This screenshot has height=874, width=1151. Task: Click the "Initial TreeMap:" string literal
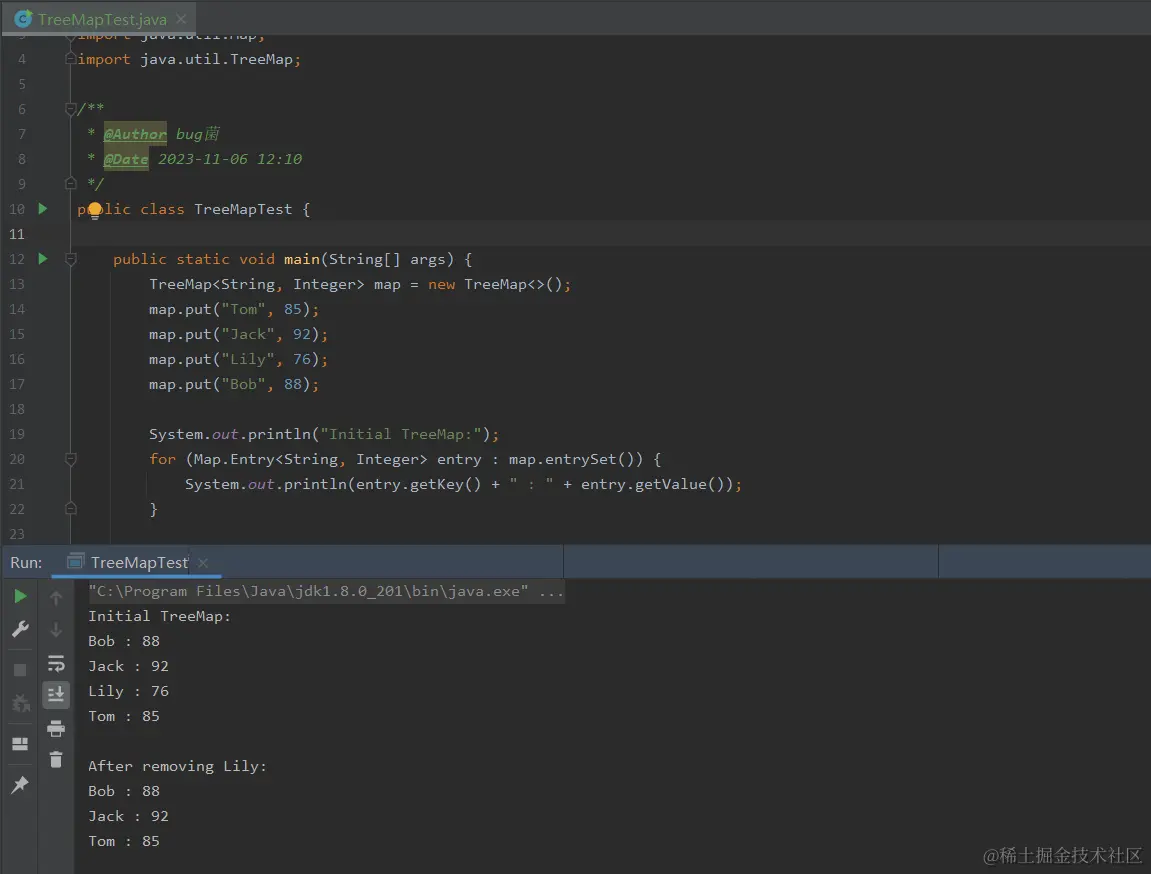pos(400,434)
